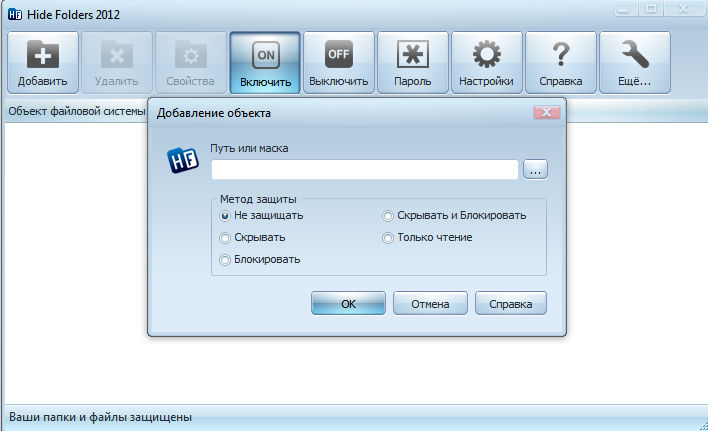Screen dimensions: 708x431
Task: Select the Только чтение radio option
Action: coord(389,237)
